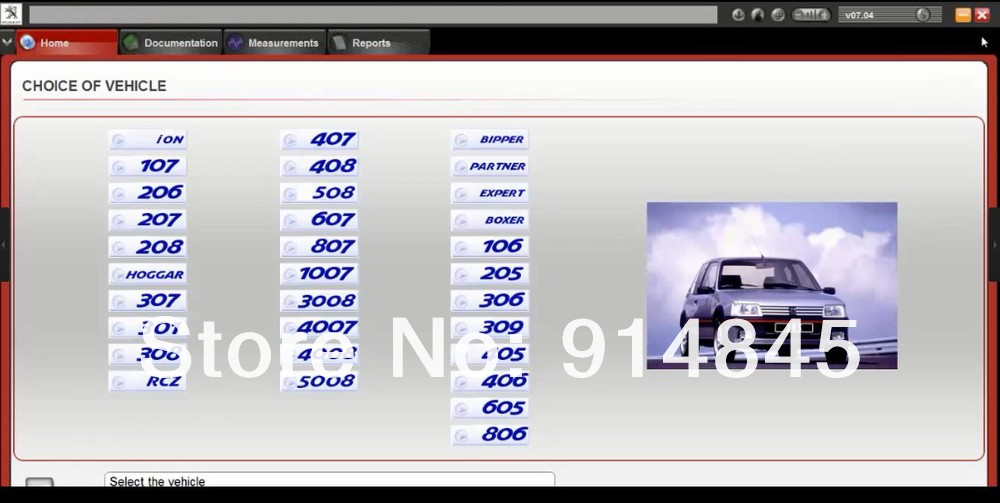Choose the 4007 model
Viewport: 1000px width, 503px height.
tap(319, 328)
